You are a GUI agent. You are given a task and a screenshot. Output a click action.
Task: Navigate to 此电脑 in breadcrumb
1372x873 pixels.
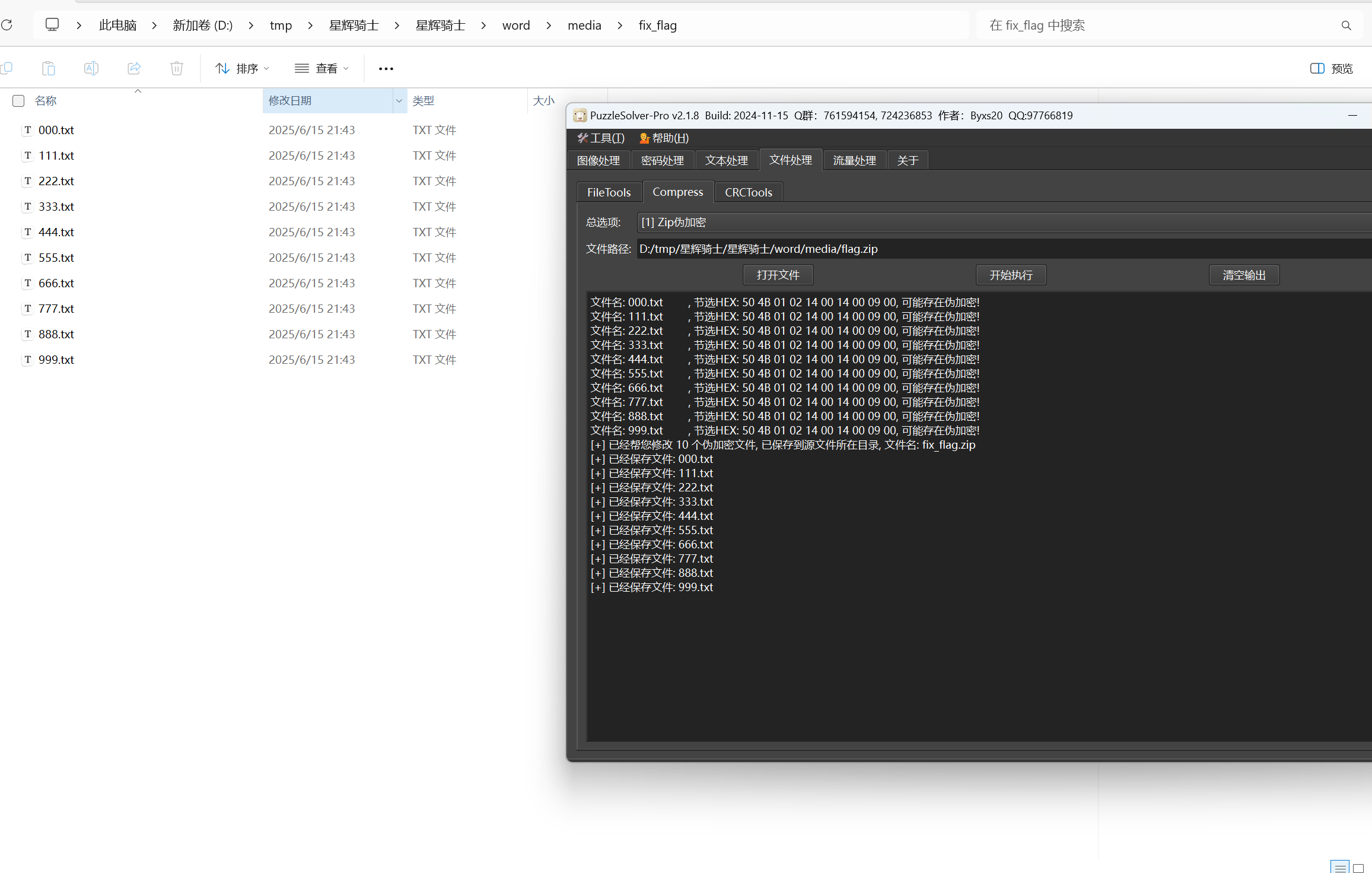tap(117, 26)
